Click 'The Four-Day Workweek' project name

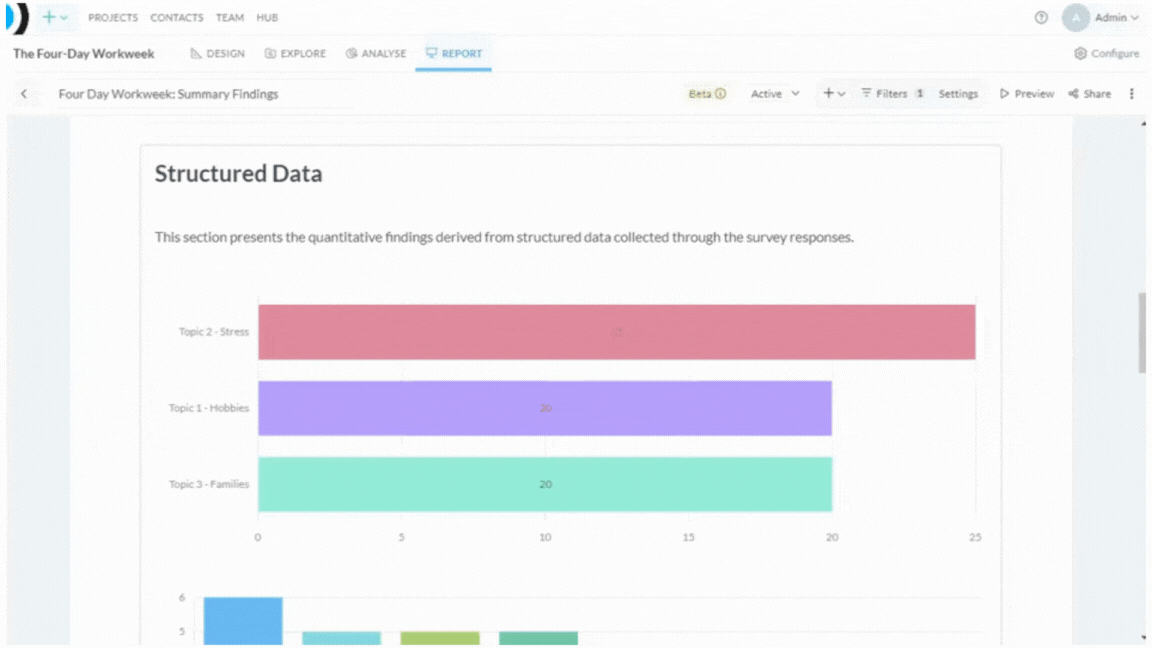(x=84, y=54)
